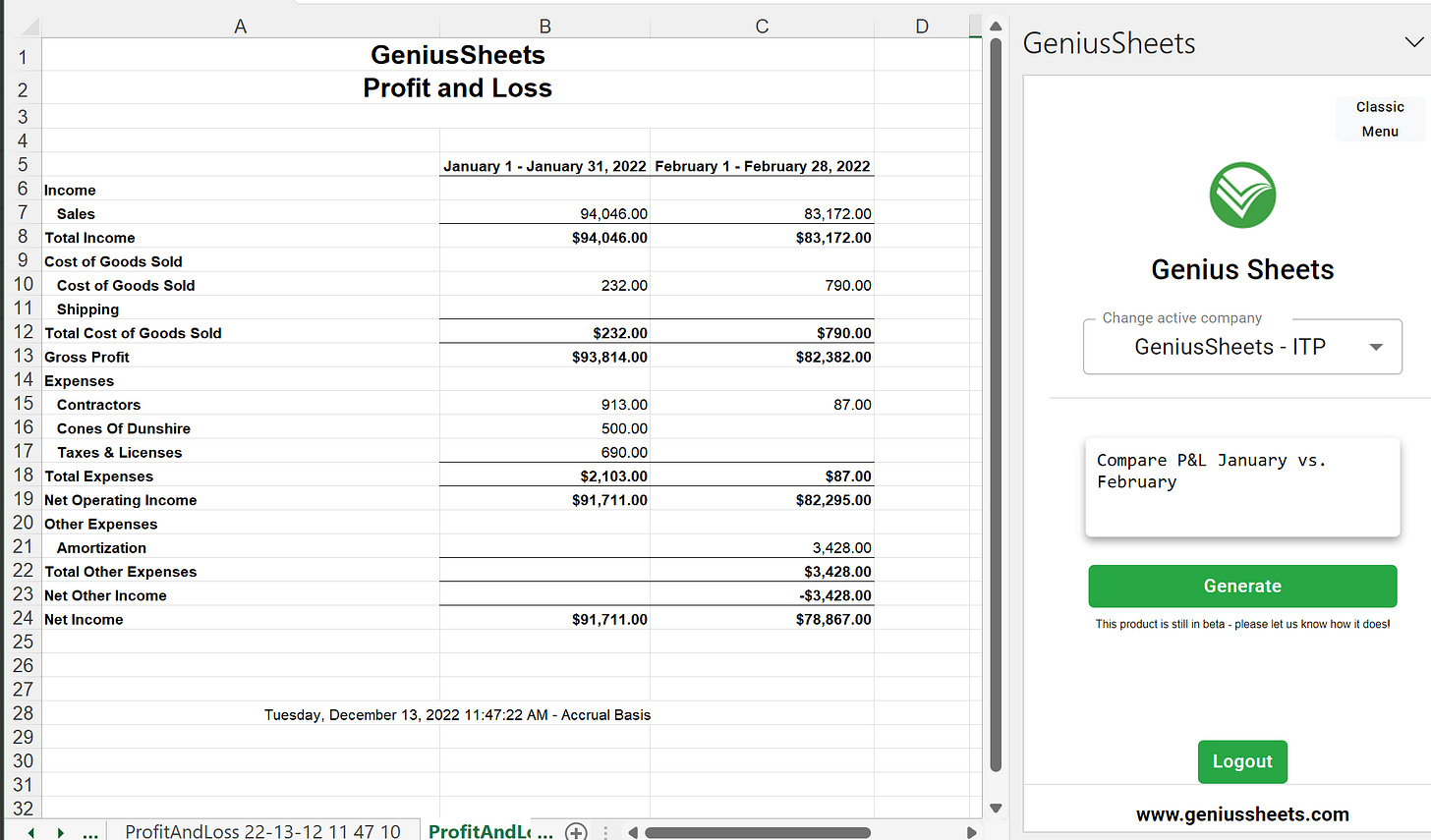Open the Change active company dropdown
The image size is (1431, 840).
[1242, 347]
